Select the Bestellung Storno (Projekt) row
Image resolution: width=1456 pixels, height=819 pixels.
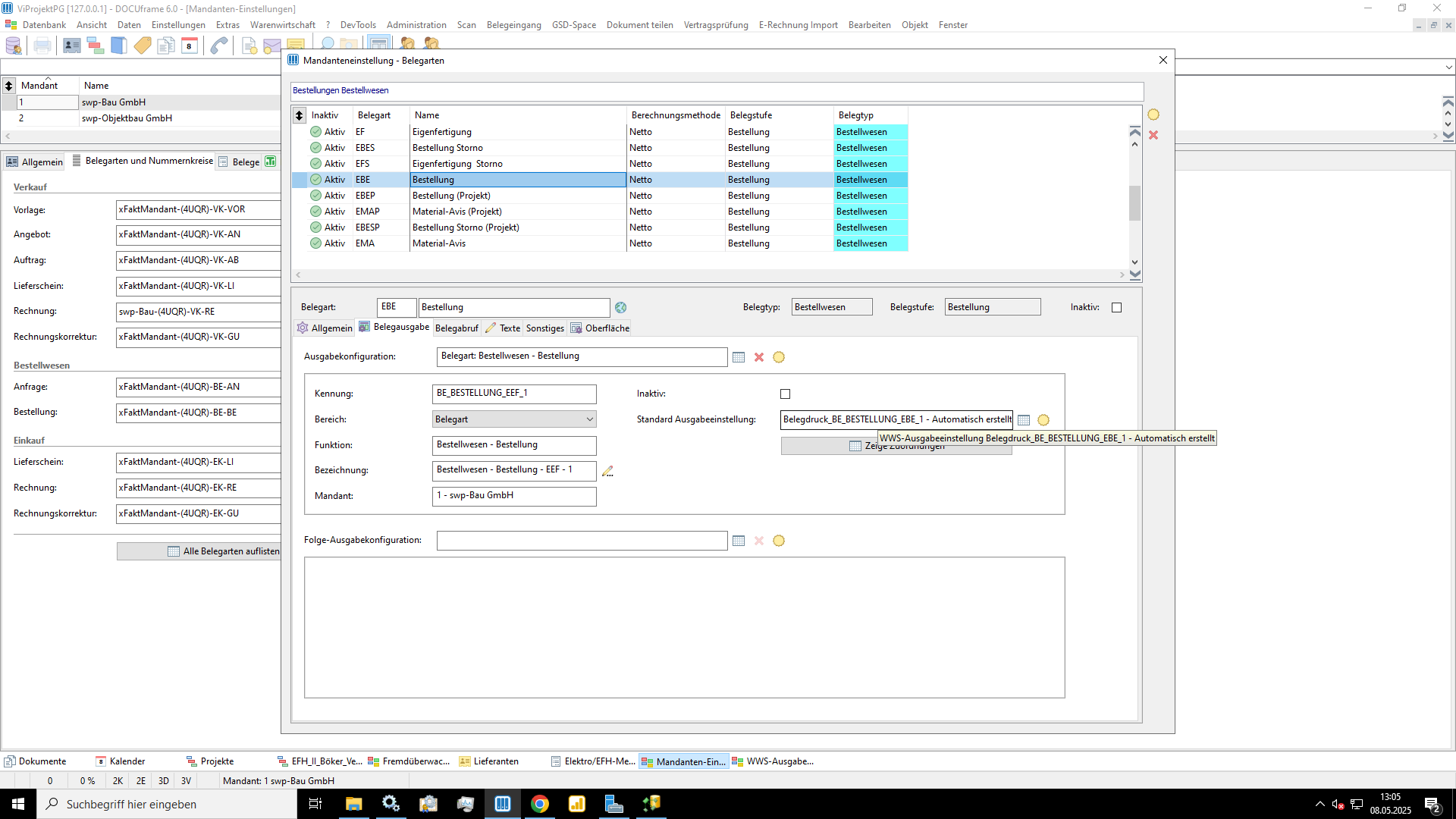(600, 227)
